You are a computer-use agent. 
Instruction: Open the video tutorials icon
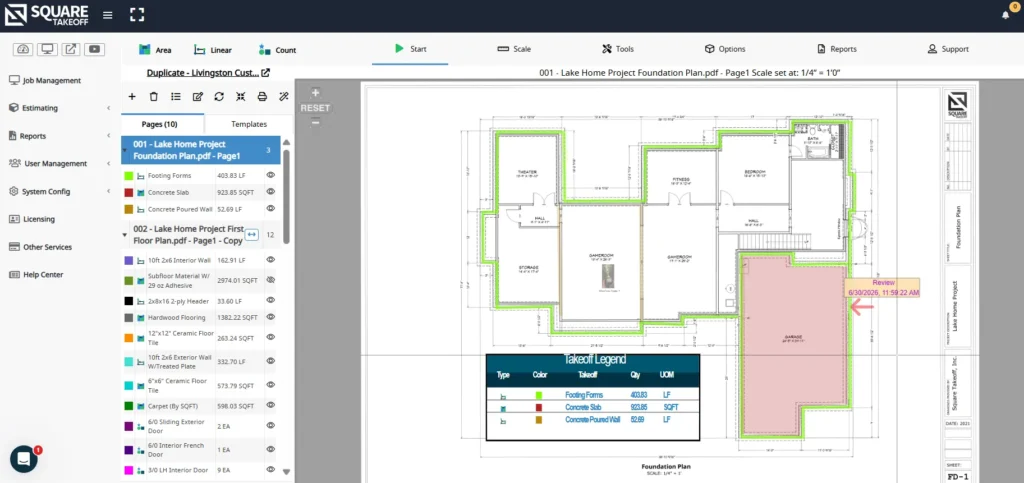tap(95, 49)
